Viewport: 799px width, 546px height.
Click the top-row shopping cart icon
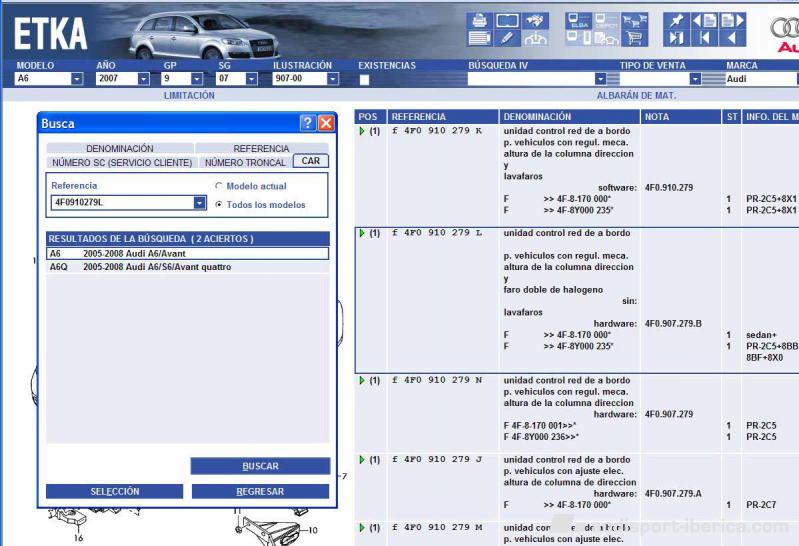click(x=634, y=20)
